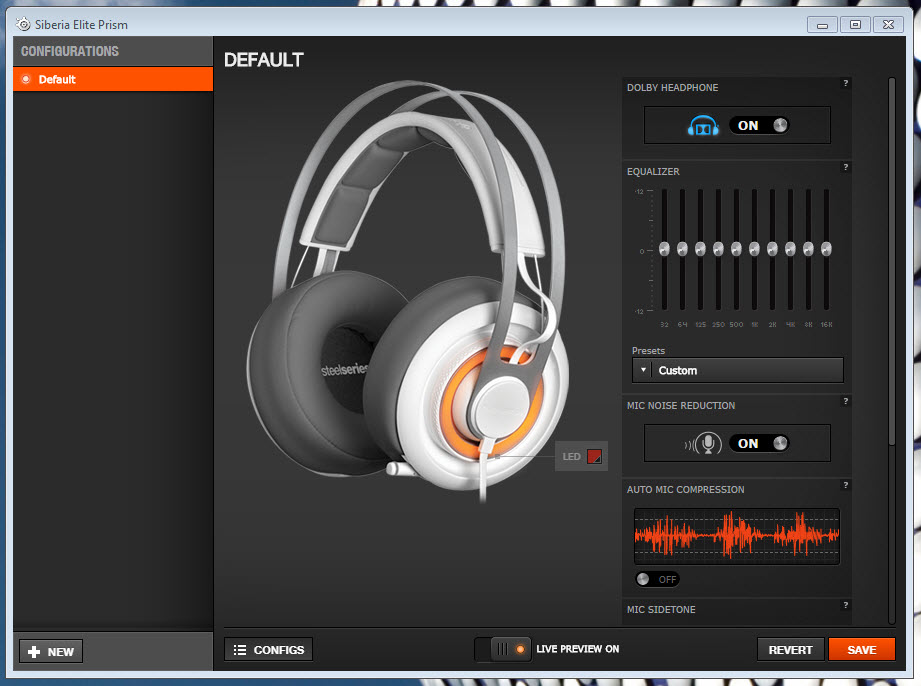The width and height of the screenshot is (921, 686).
Task: Click the 125 Hz equalizer slider
Action: point(700,250)
